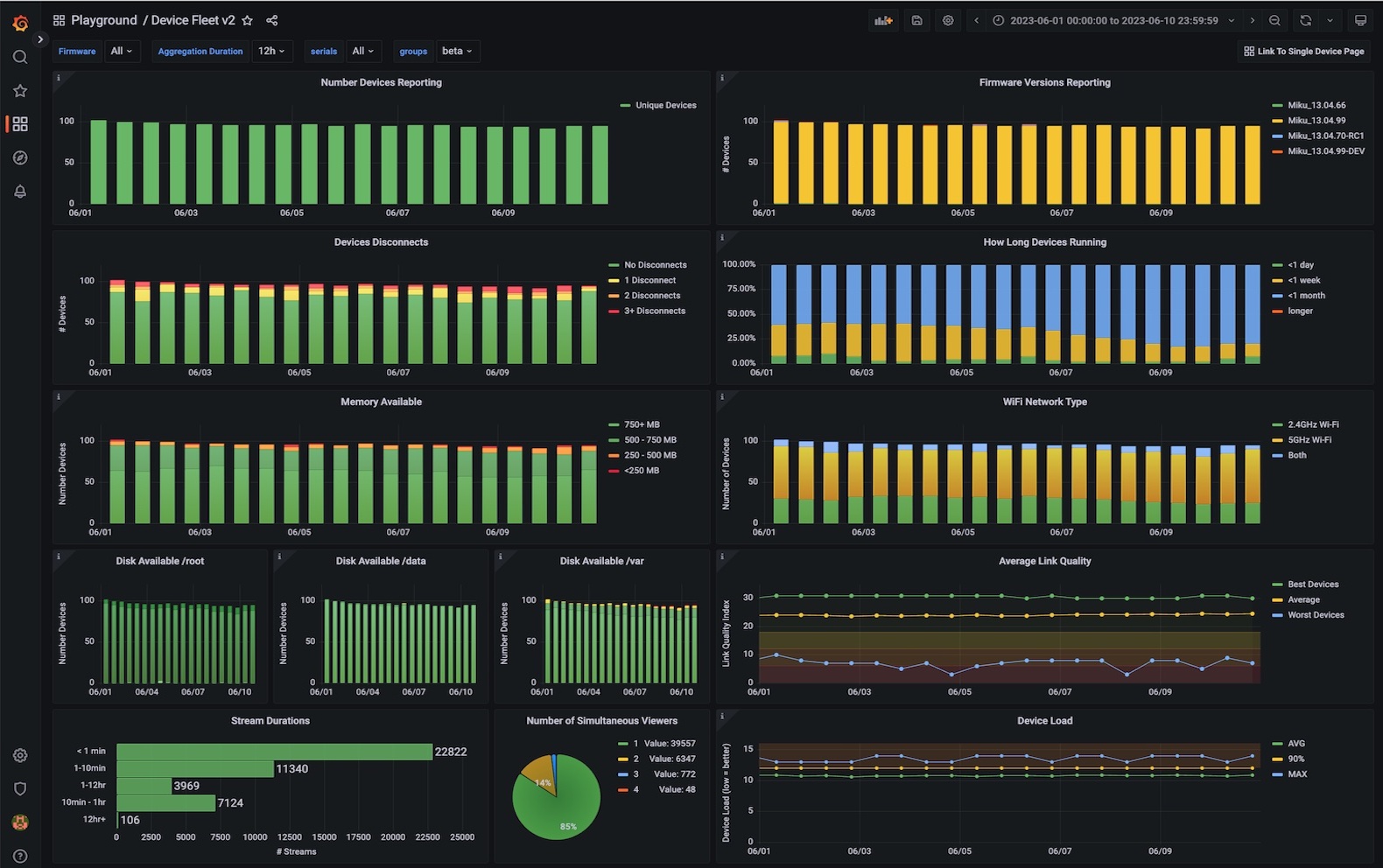Open the search icon in sidebar
The height and width of the screenshot is (868, 1383).
coord(20,57)
